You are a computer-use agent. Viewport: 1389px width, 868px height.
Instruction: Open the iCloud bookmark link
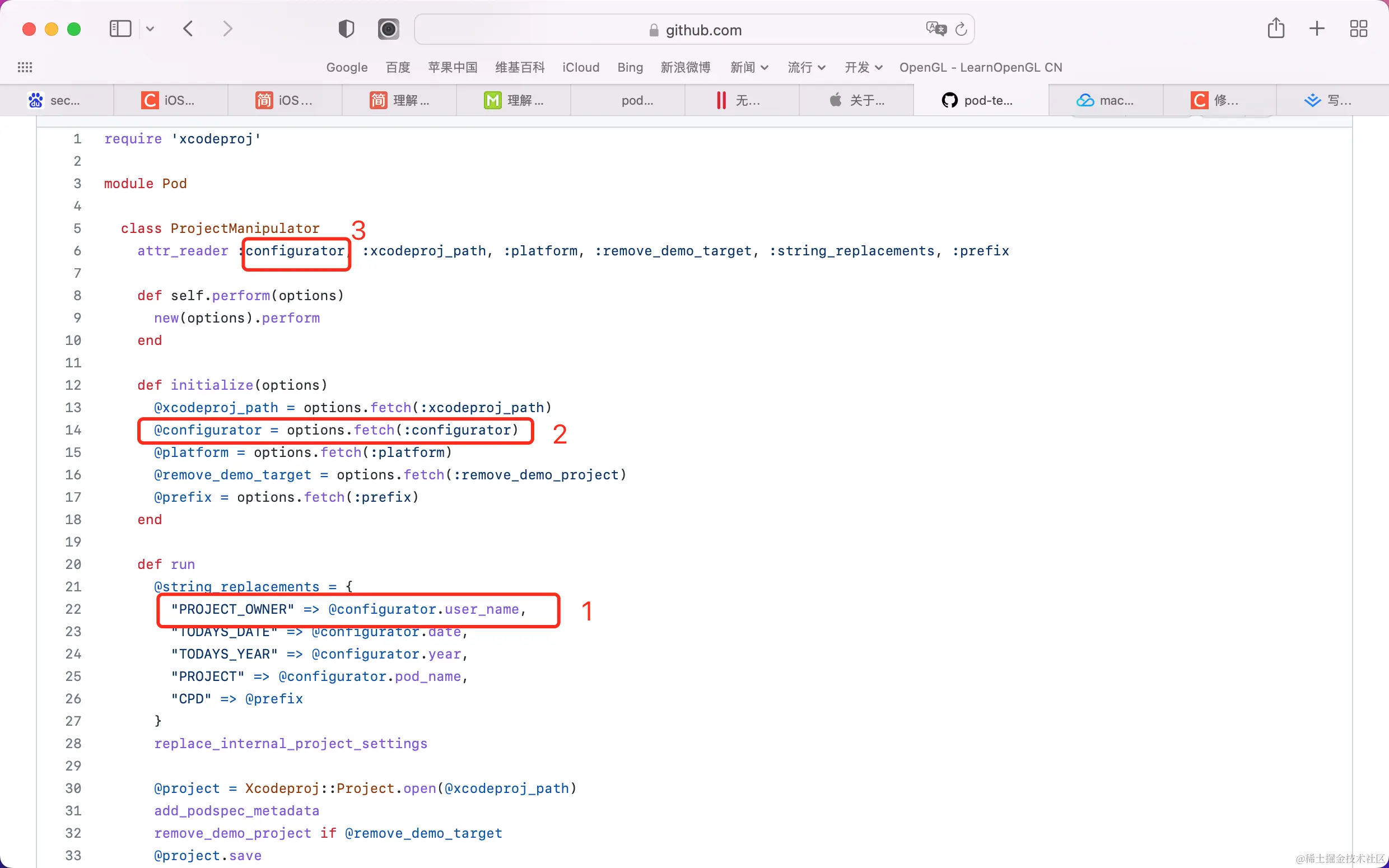[x=580, y=67]
